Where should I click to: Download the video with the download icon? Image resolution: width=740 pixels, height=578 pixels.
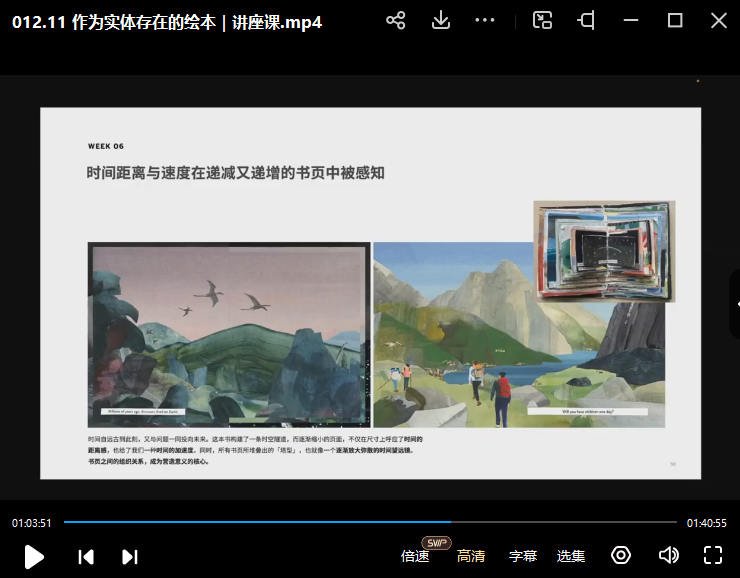[440, 20]
